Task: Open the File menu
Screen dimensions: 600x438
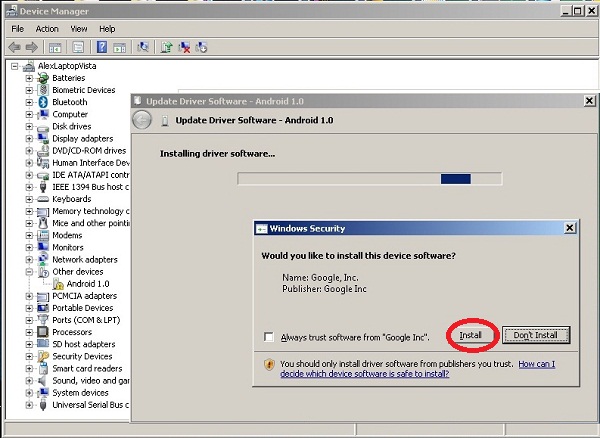Action: click(18, 29)
